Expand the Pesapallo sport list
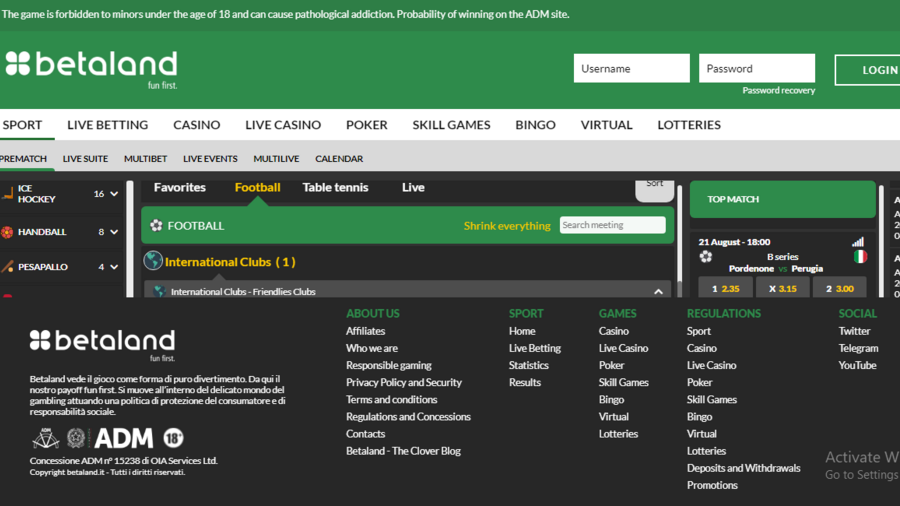Viewport: 900px width, 506px height. coord(114,267)
